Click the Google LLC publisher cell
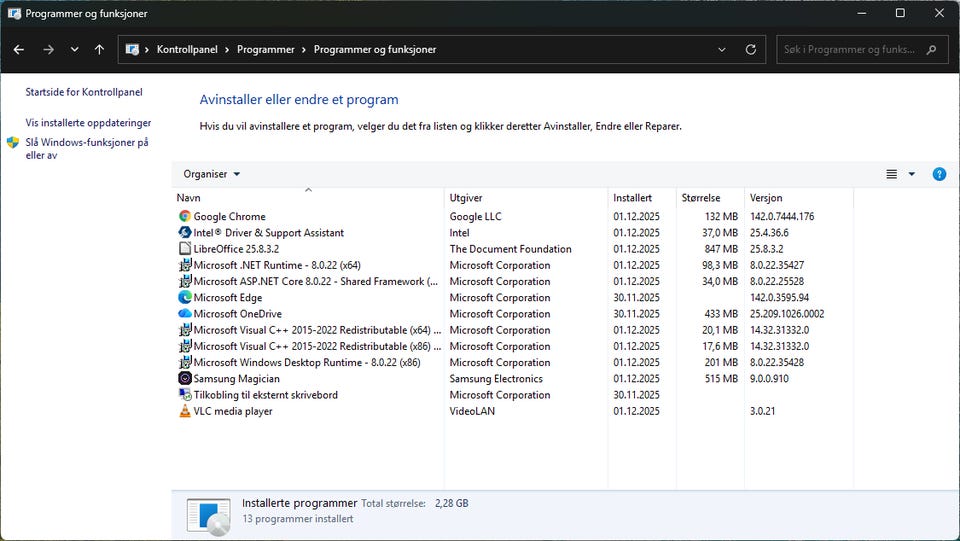The height and width of the screenshot is (541, 960). point(475,216)
